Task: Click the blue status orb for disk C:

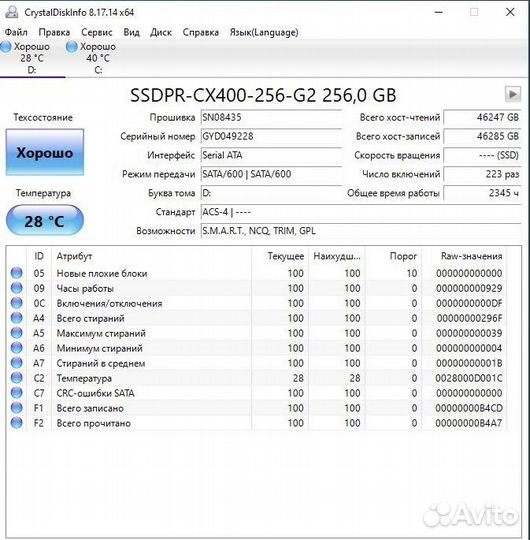Action: 72,47
